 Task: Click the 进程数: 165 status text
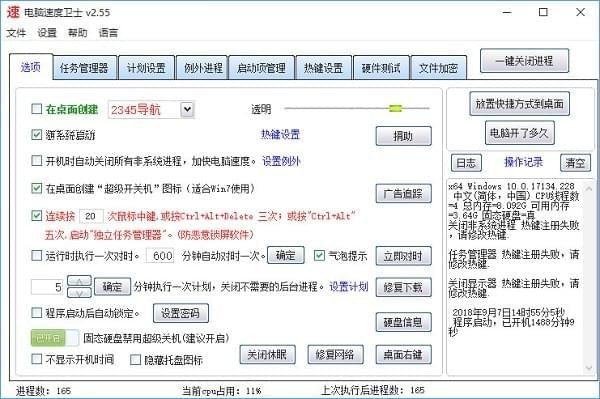click(43, 391)
